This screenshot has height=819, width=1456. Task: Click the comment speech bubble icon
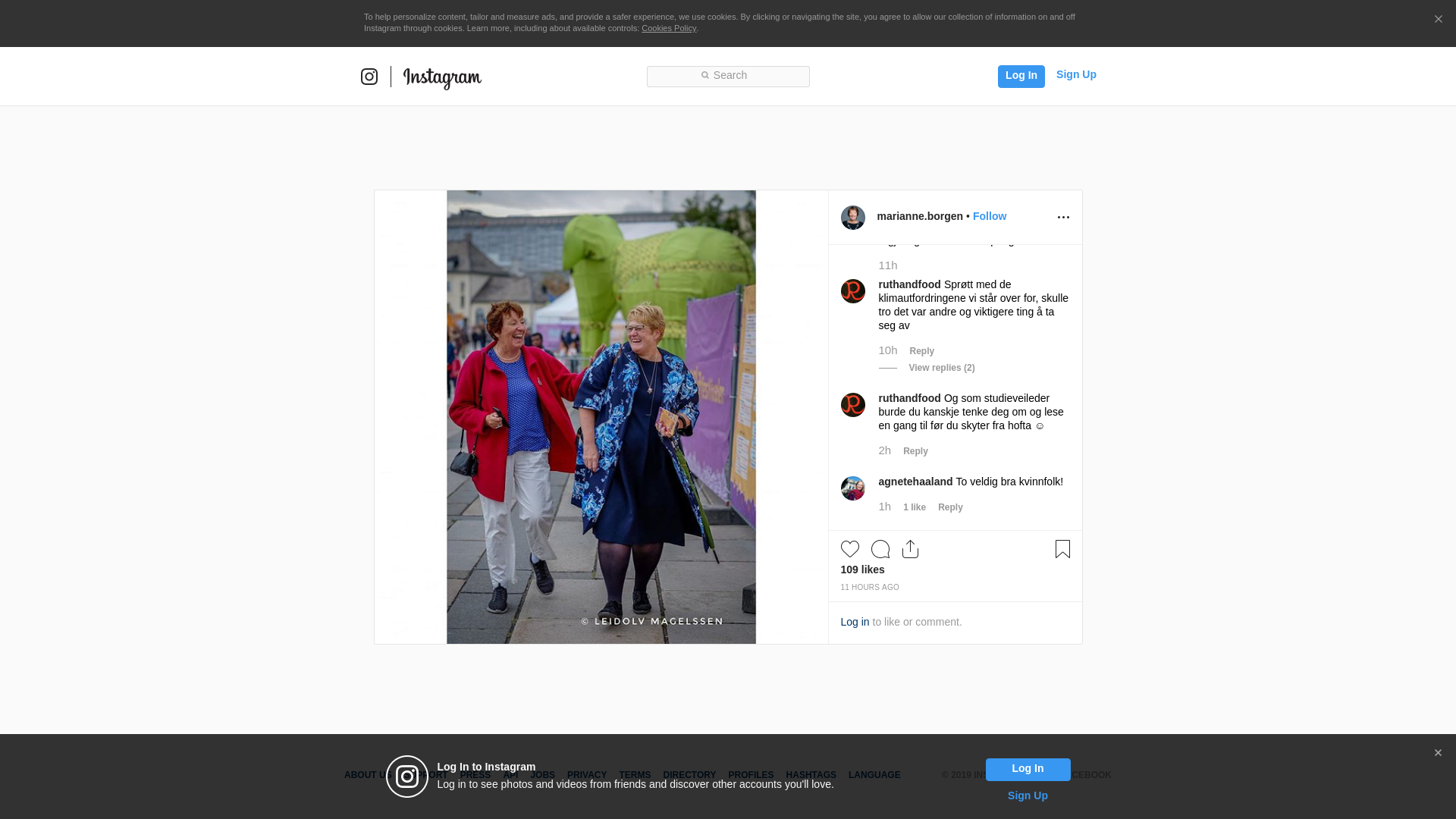pos(880,549)
